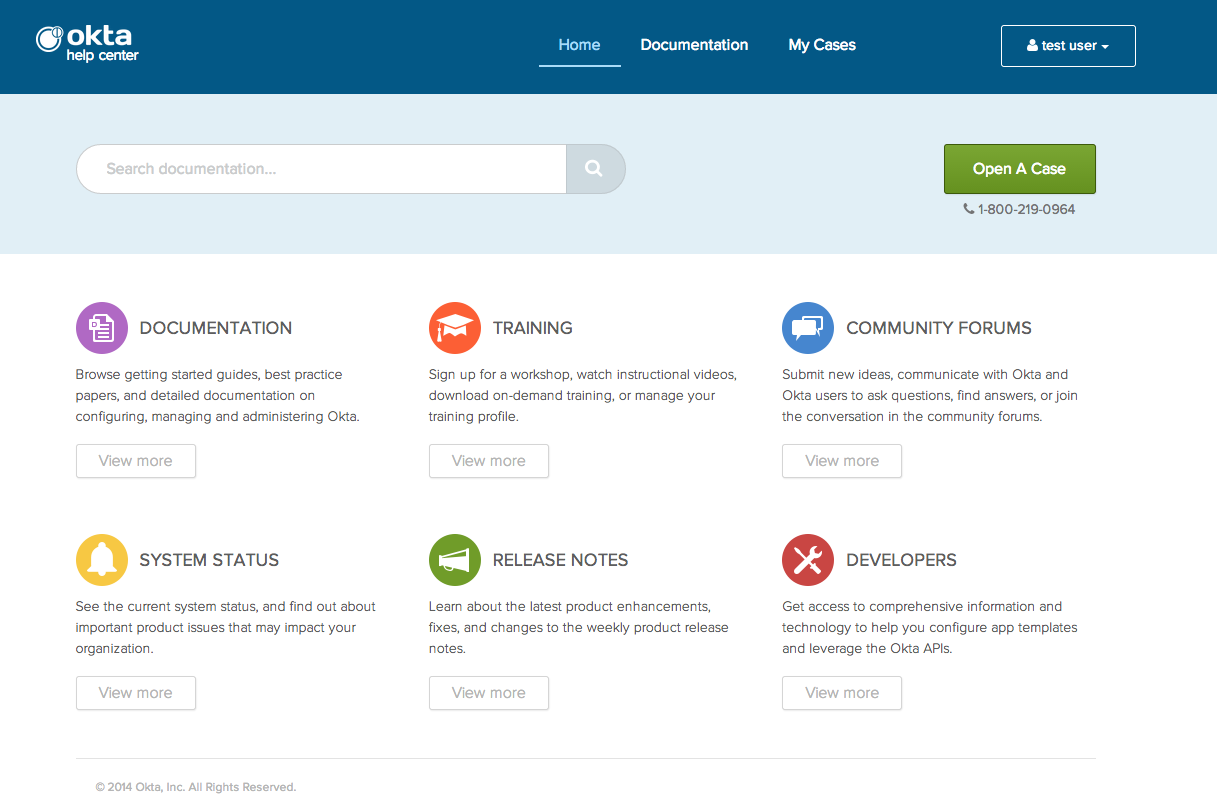
Task: Click View more under Release Notes
Action: (x=489, y=693)
